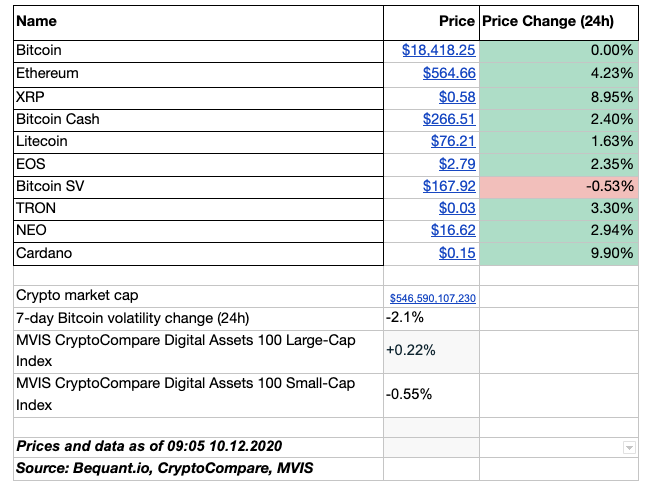
Task: Click the TRON price link $0.03
Action: pos(457,208)
